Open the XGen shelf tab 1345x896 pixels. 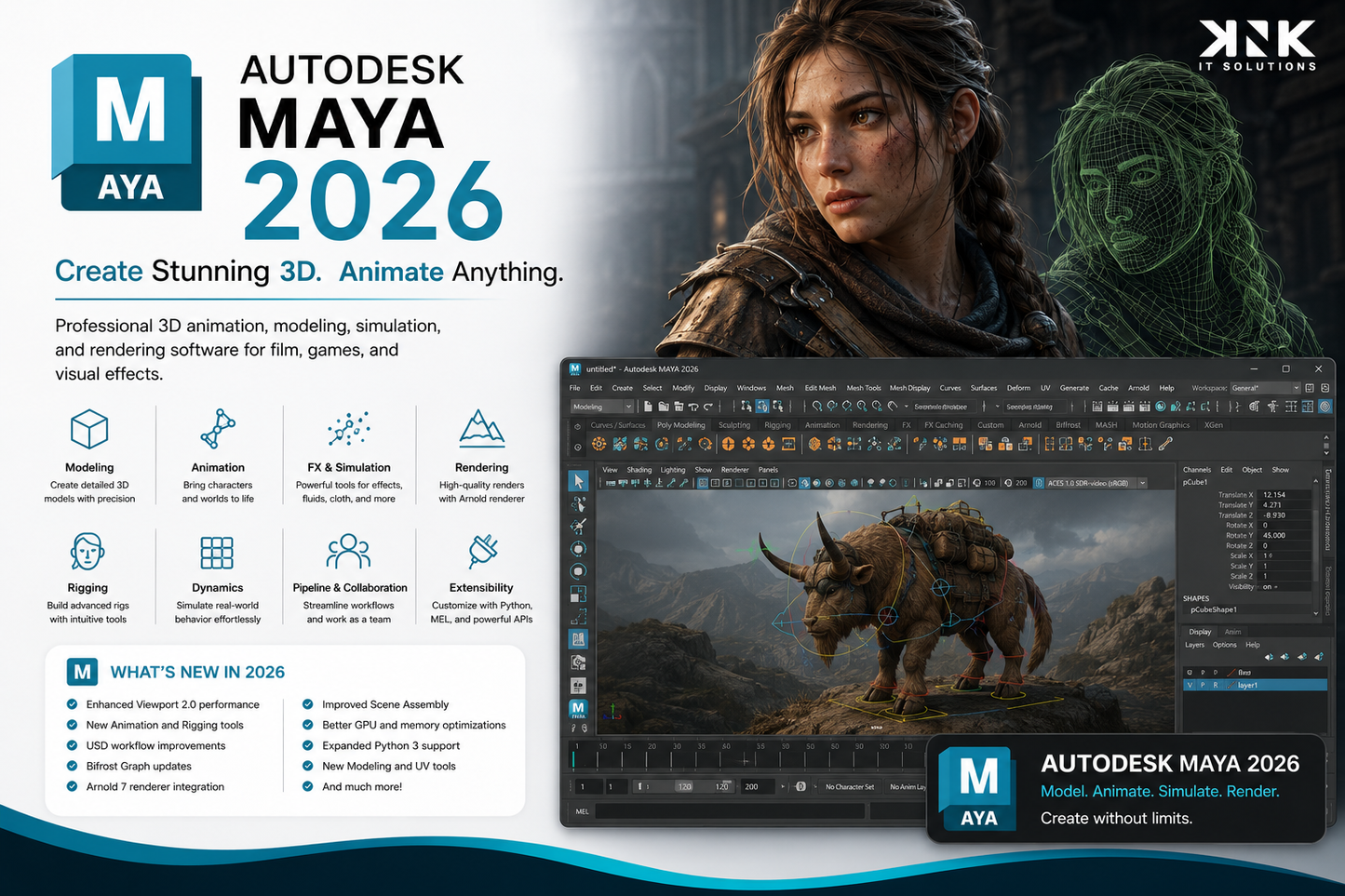tap(1214, 425)
